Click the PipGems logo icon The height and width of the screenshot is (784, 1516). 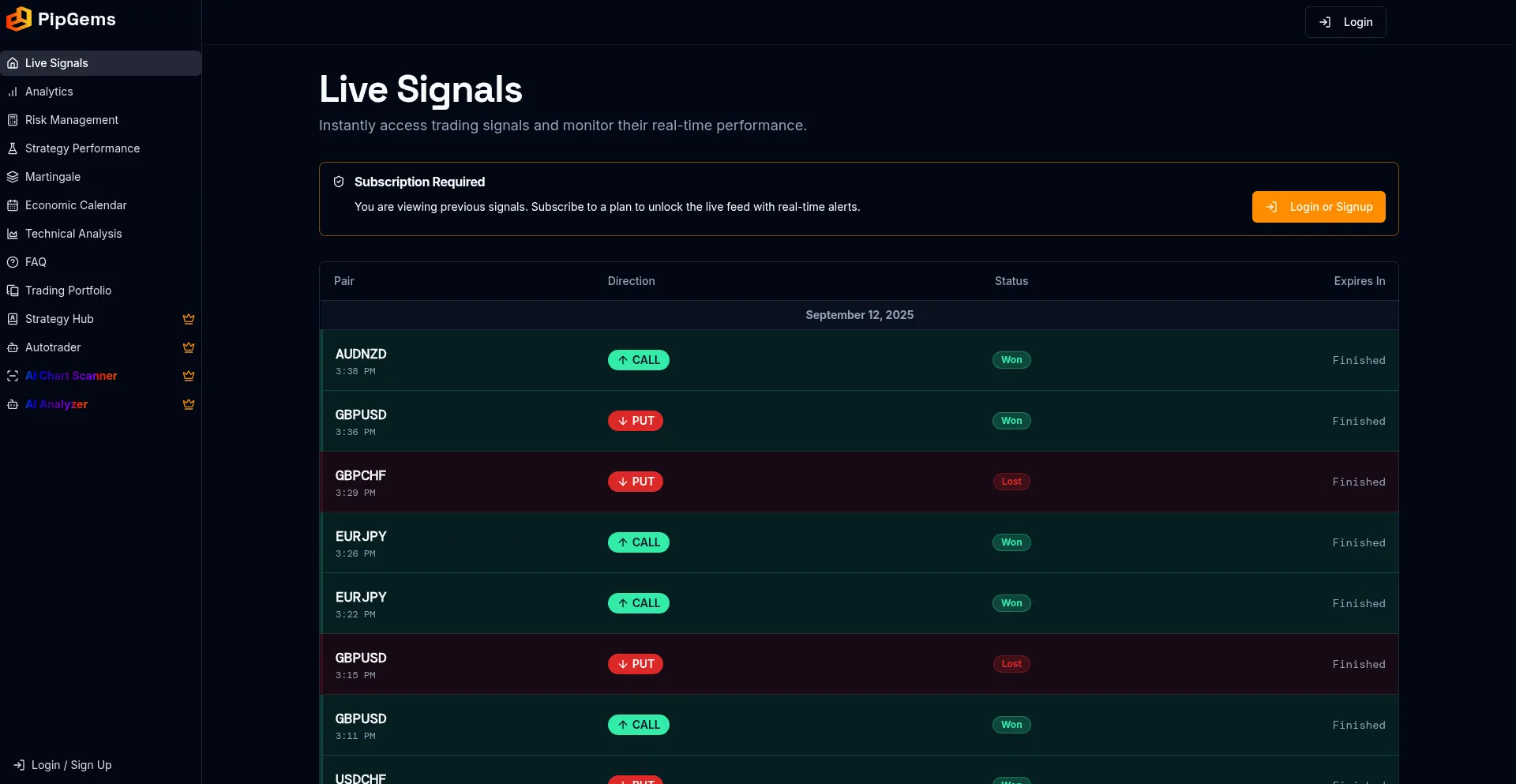coord(18,19)
